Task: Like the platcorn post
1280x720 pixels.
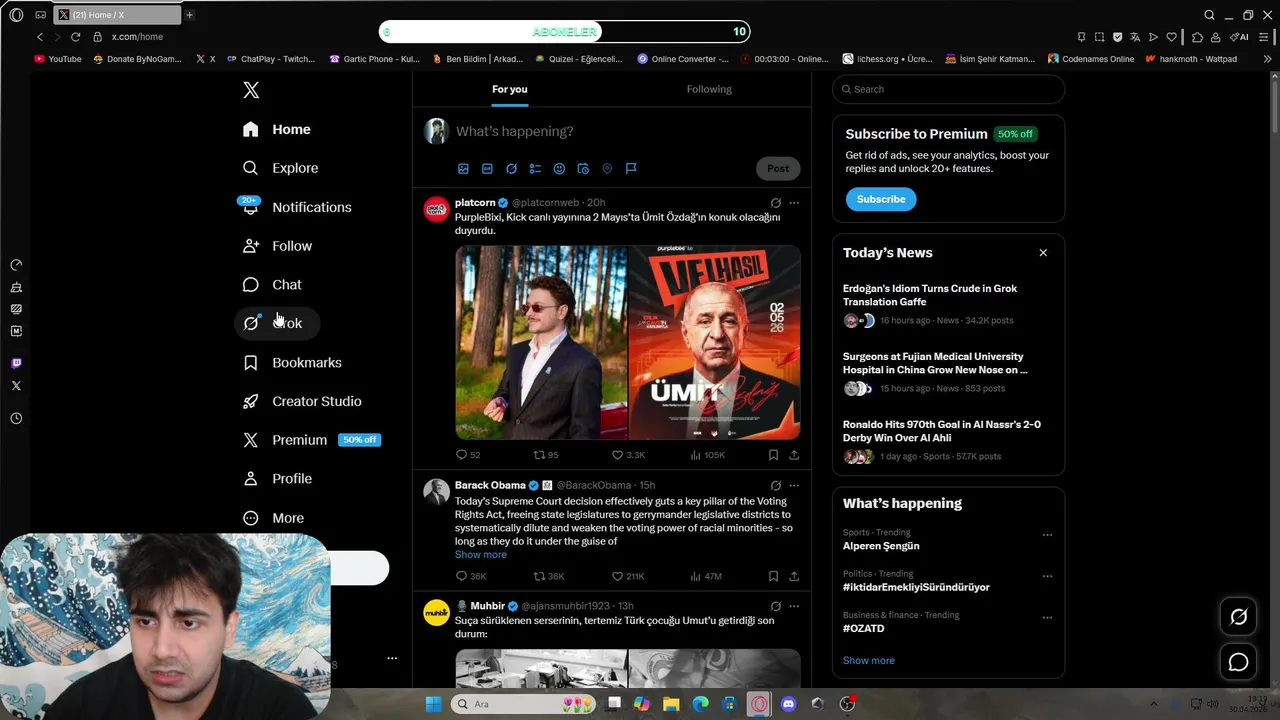Action: 628,455
